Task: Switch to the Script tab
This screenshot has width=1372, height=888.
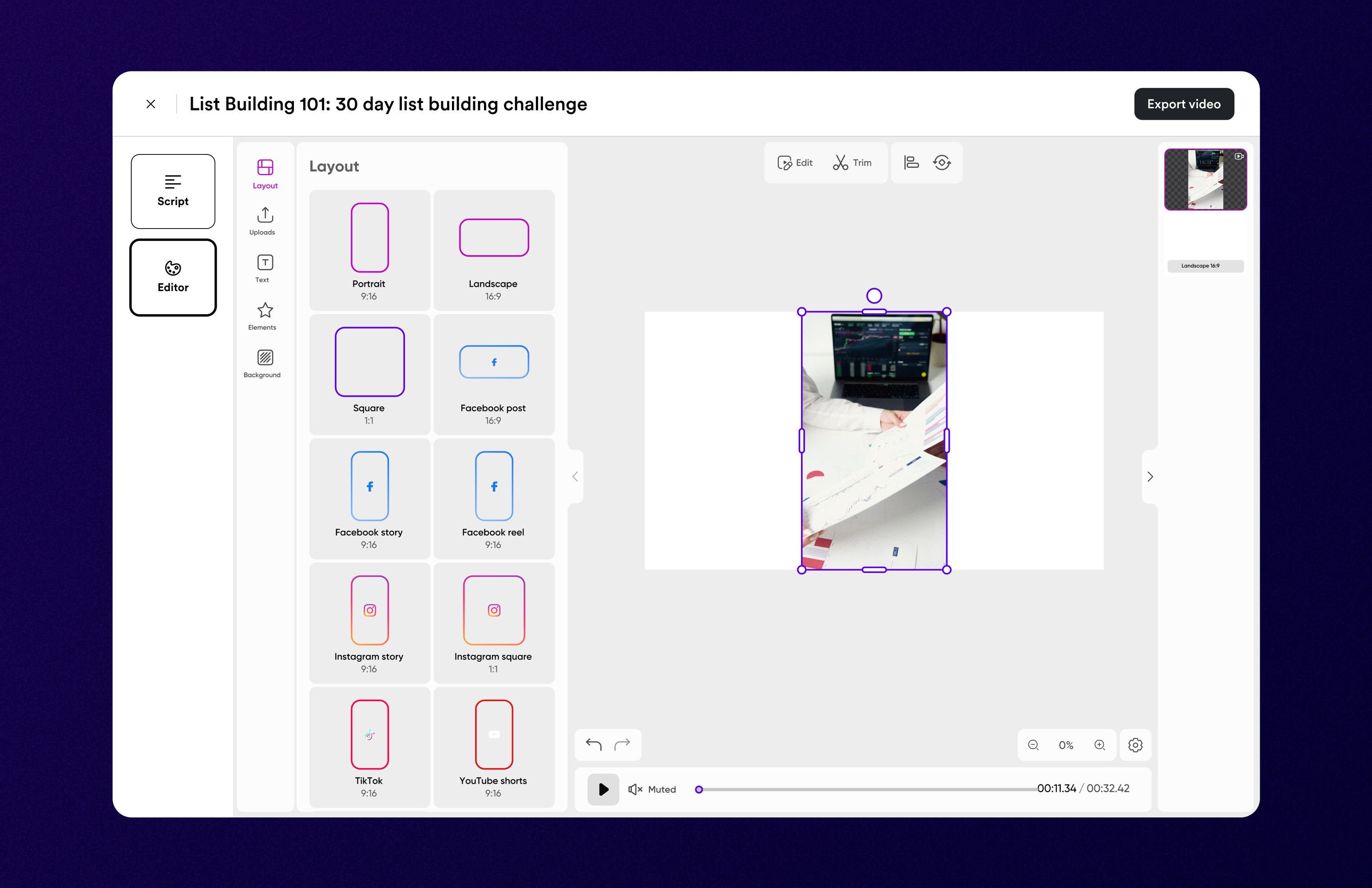Action: pos(173,191)
